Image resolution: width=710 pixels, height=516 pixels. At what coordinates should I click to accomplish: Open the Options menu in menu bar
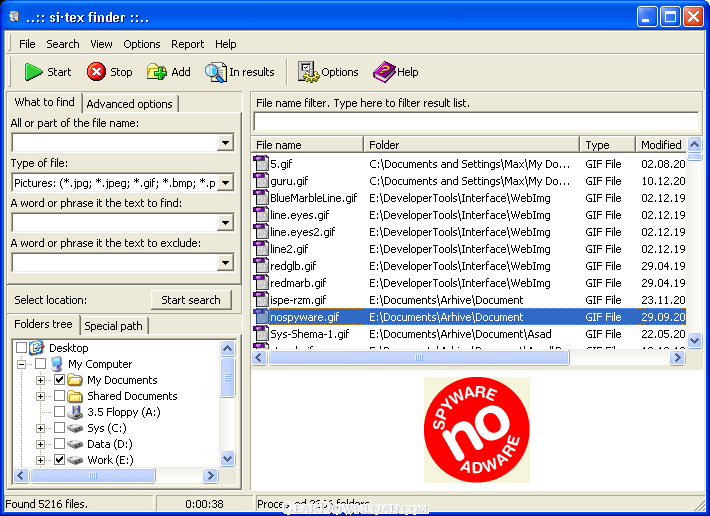[x=142, y=44]
